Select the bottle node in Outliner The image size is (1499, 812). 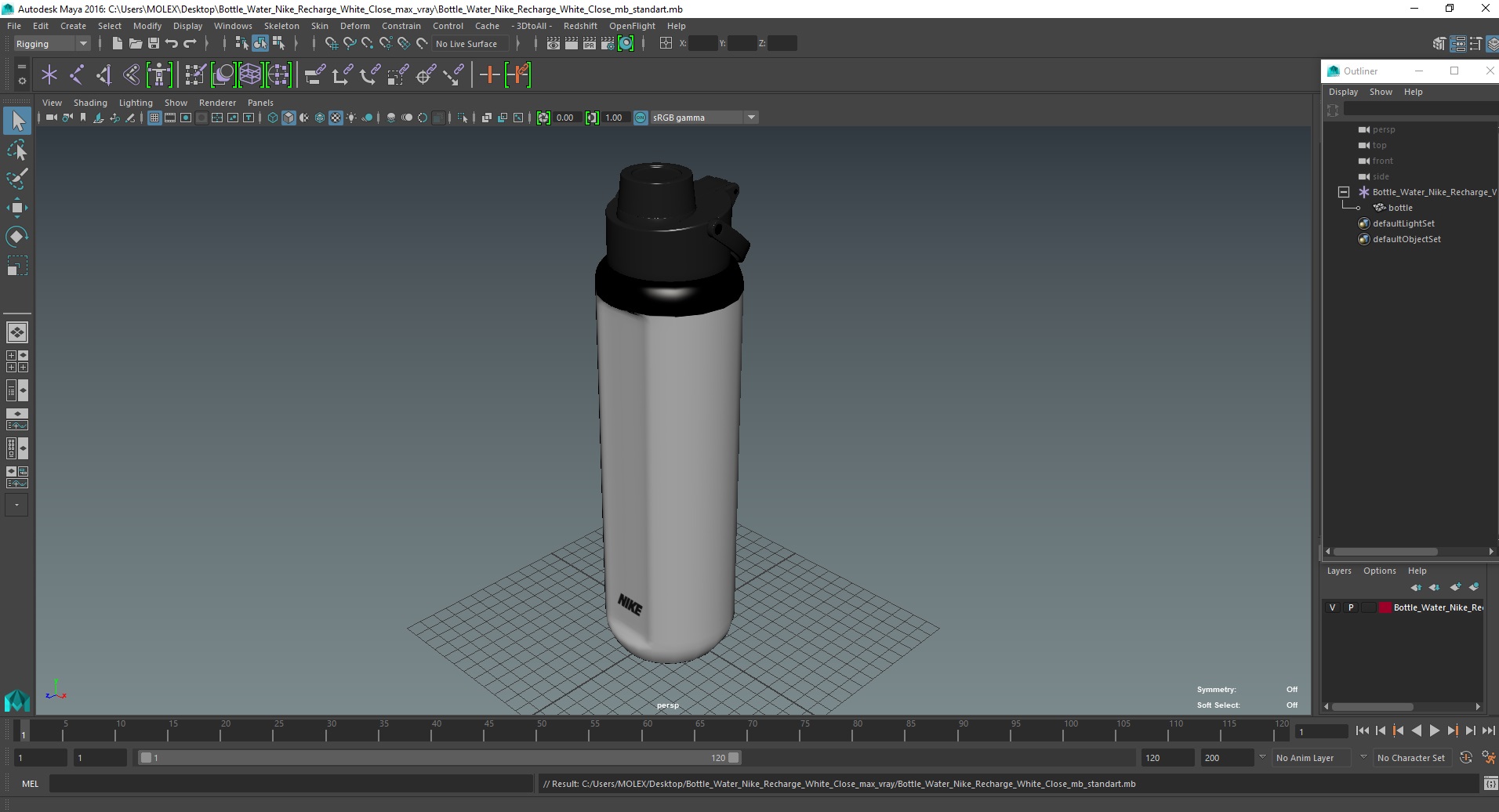pyautogui.click(x=1399, y=208)
